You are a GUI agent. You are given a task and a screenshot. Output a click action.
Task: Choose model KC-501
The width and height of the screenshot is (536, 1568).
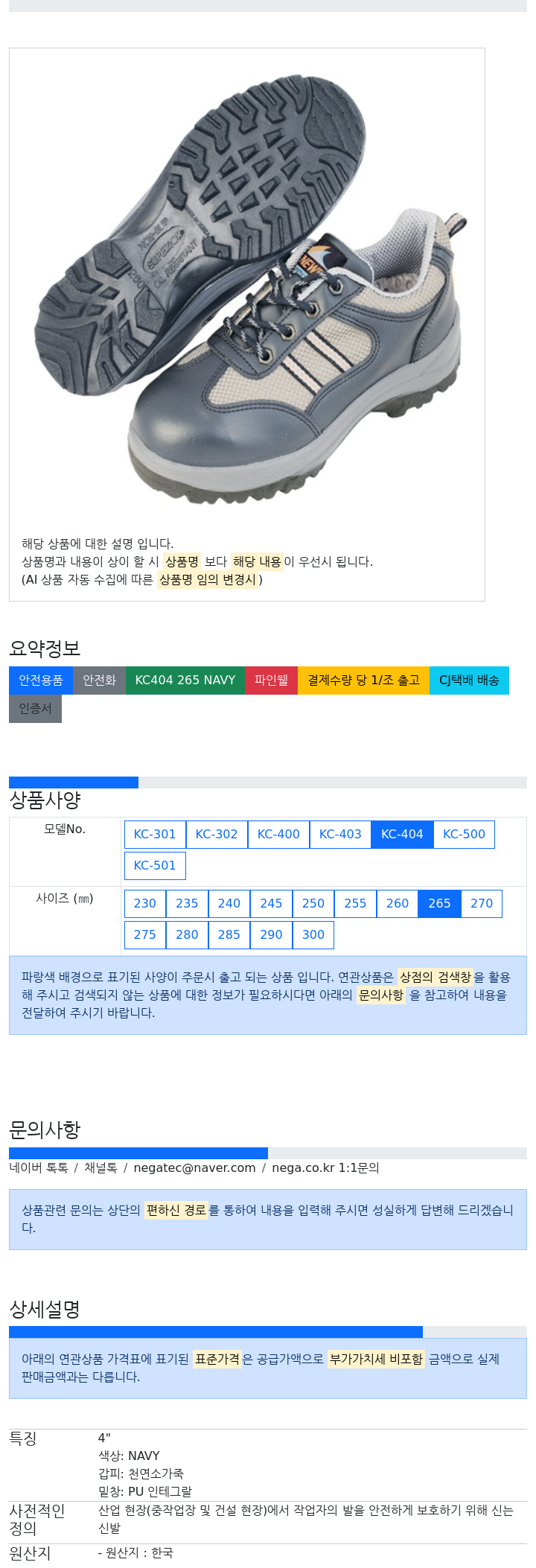coord(155,866)
